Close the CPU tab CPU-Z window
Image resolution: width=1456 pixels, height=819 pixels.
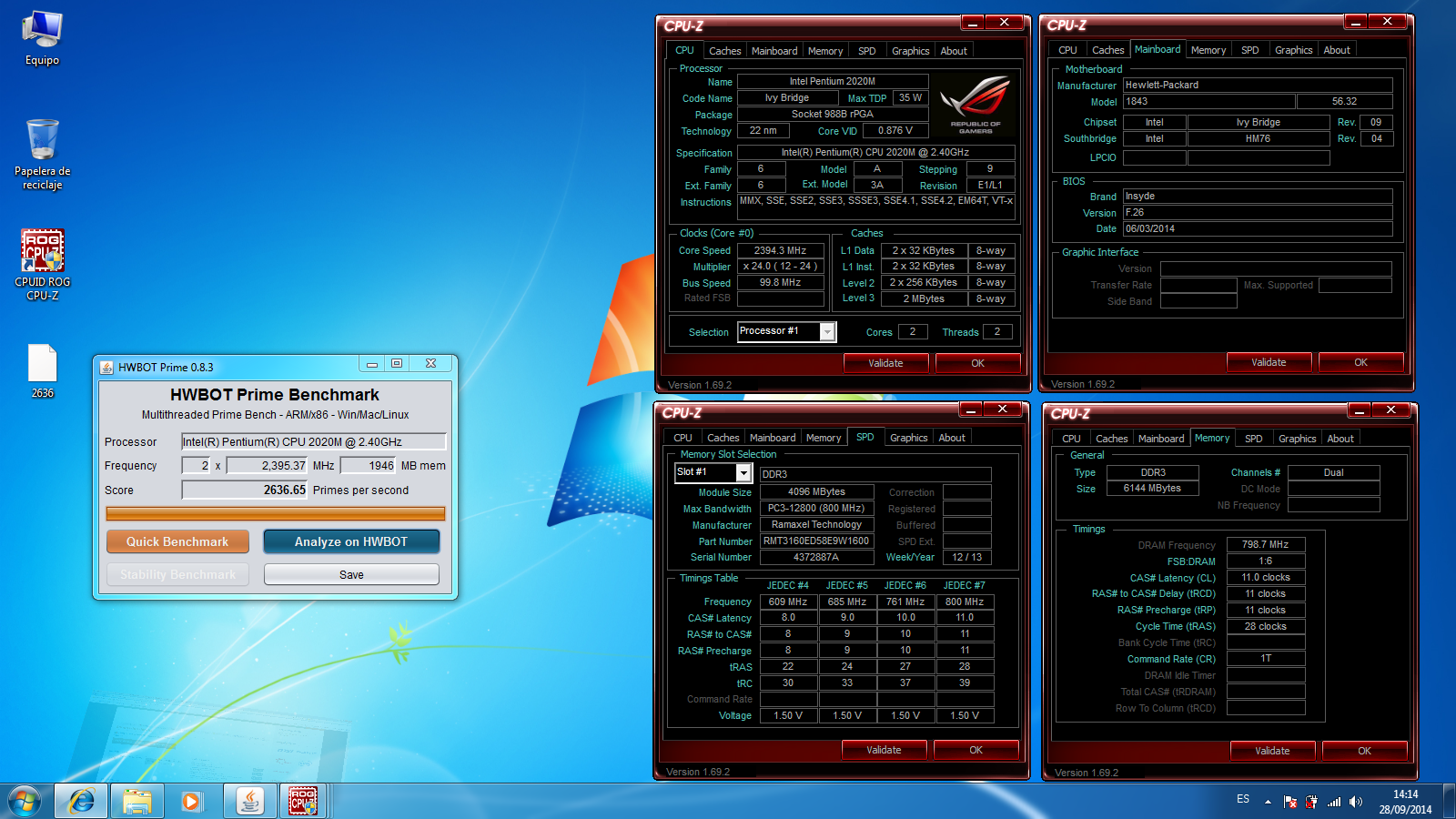tap(1005, 23)
